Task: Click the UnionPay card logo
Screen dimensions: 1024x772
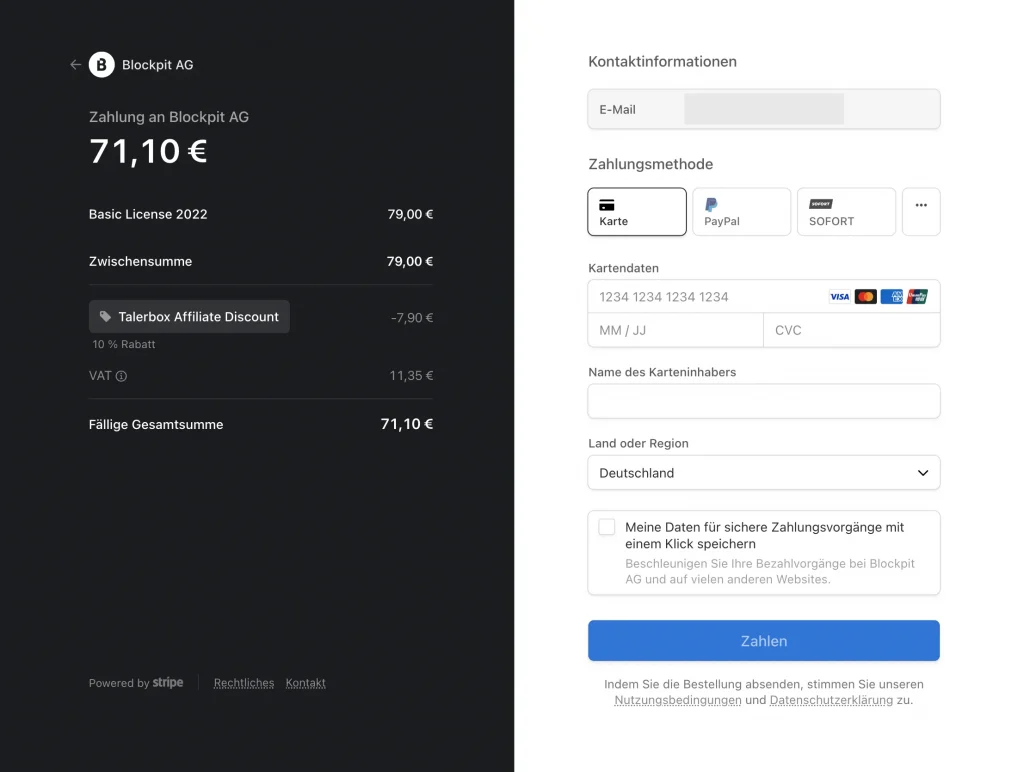Action: [917, 297]
